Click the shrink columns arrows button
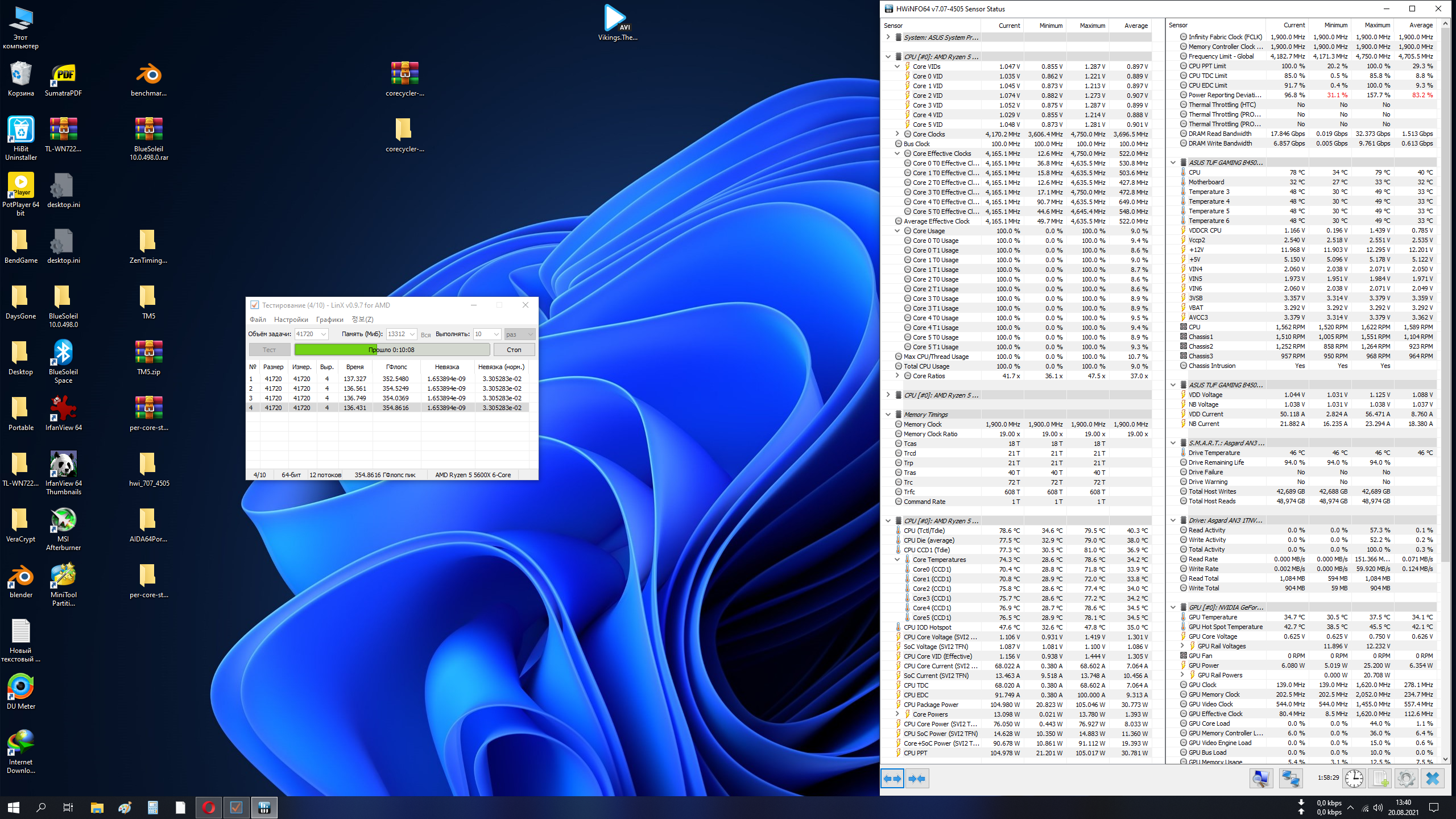This screenshot has width=1456, height=819. [x=917, y=778]
